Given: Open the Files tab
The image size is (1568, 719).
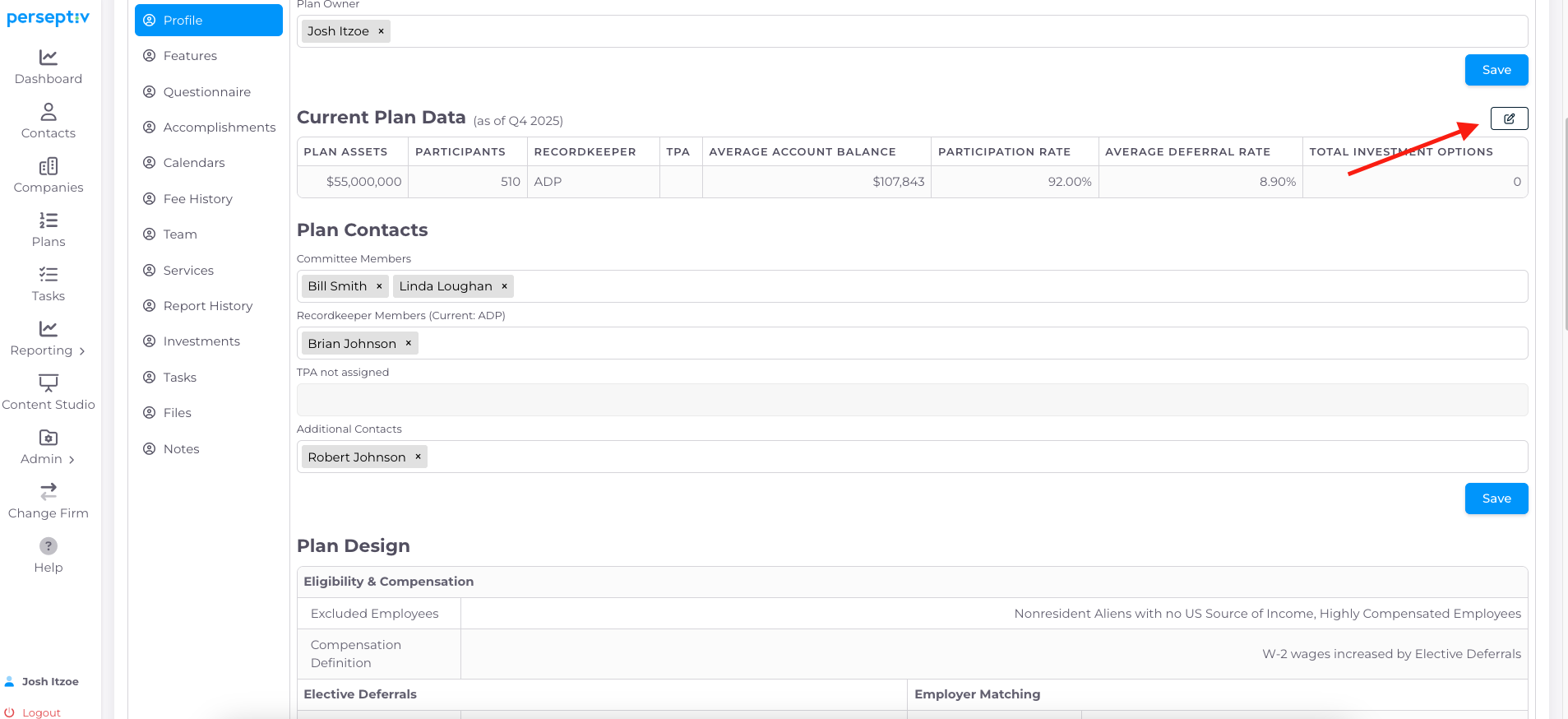Looking at the screenshot, I should [x=209, y=413].
